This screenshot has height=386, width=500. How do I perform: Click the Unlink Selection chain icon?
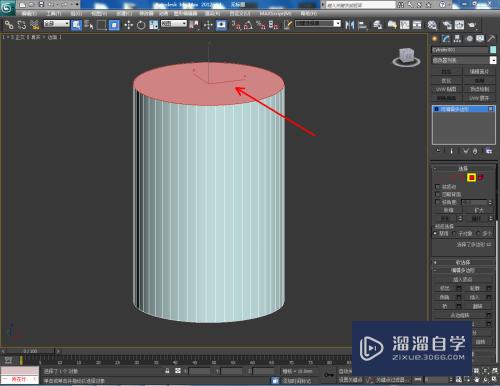tap(22, 25)
